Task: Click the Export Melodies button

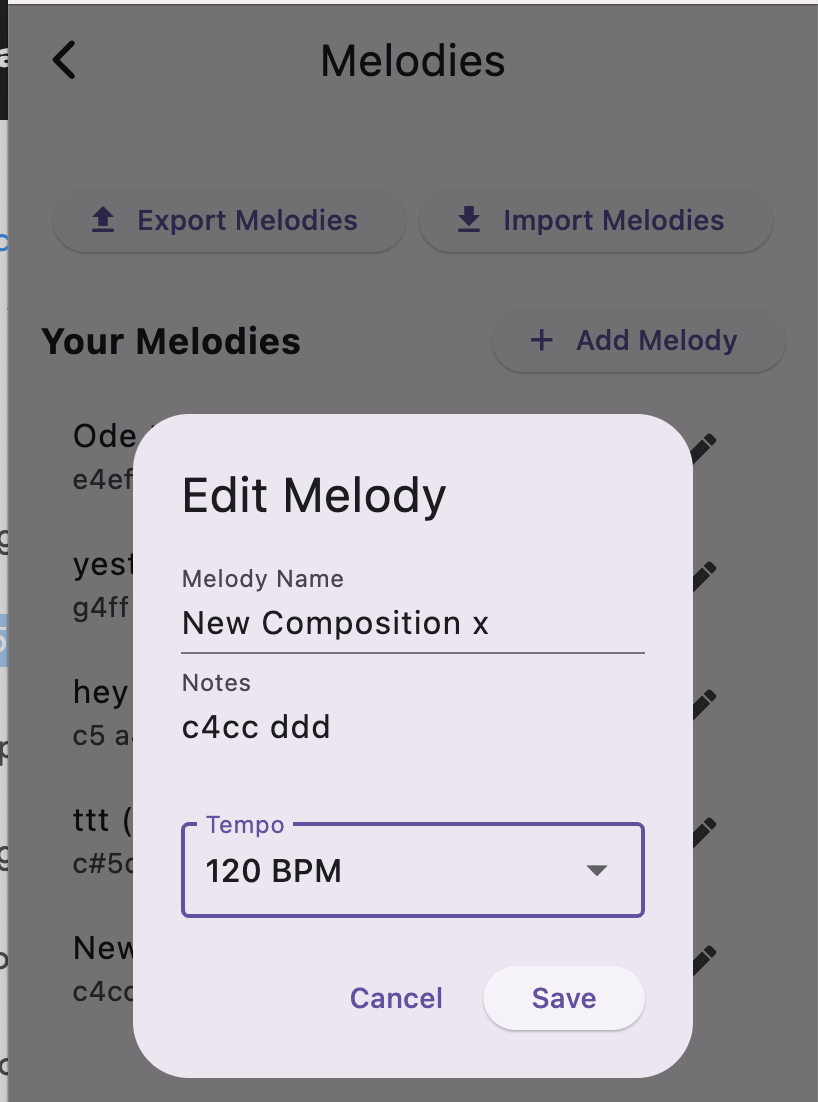Action: tap(229, 220)
